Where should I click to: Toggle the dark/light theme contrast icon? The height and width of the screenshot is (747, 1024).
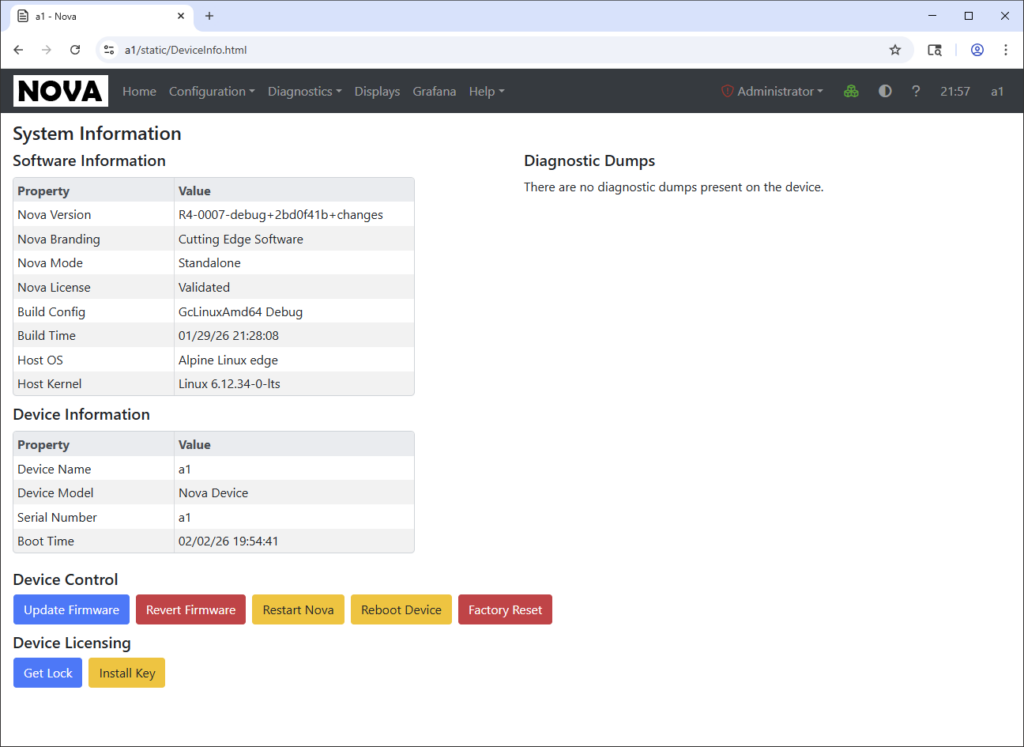[885, 91]
